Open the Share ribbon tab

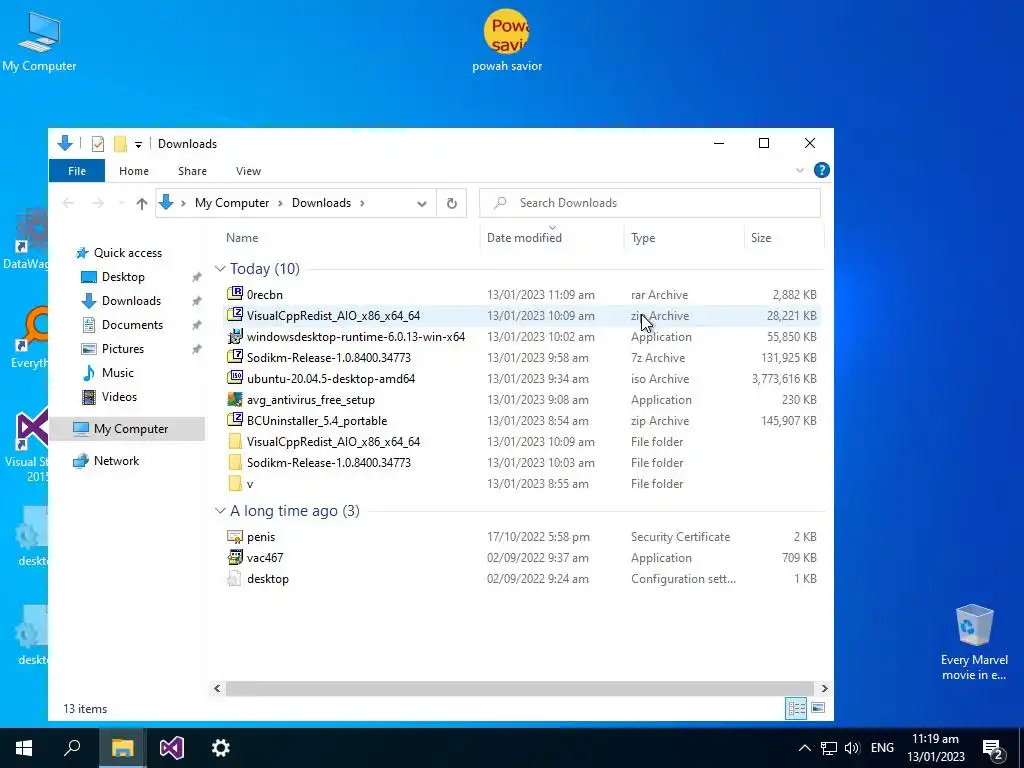click(x=192, y=171)
